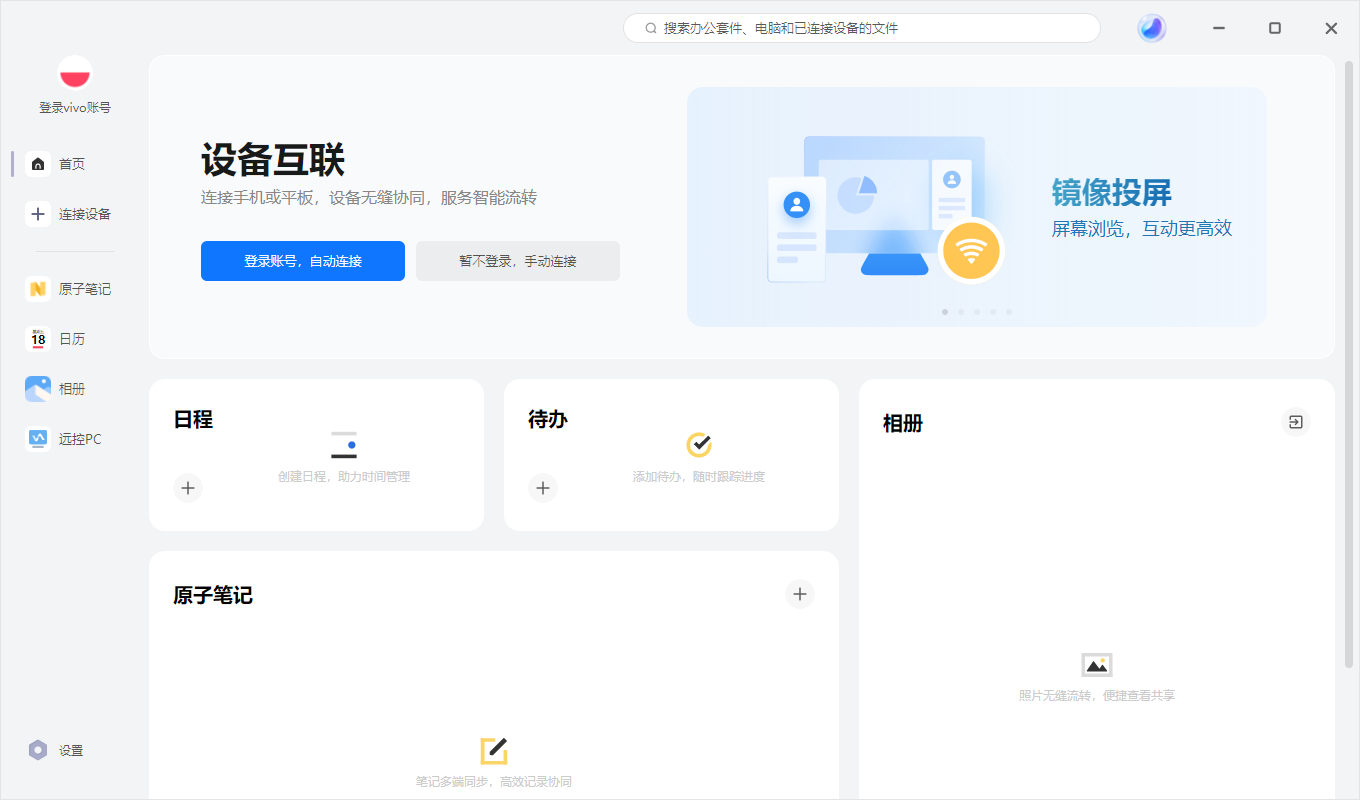This screenshot has width=1360, height=800.
Task: Click the 原子笔记 card title
Action: (213, 596)
